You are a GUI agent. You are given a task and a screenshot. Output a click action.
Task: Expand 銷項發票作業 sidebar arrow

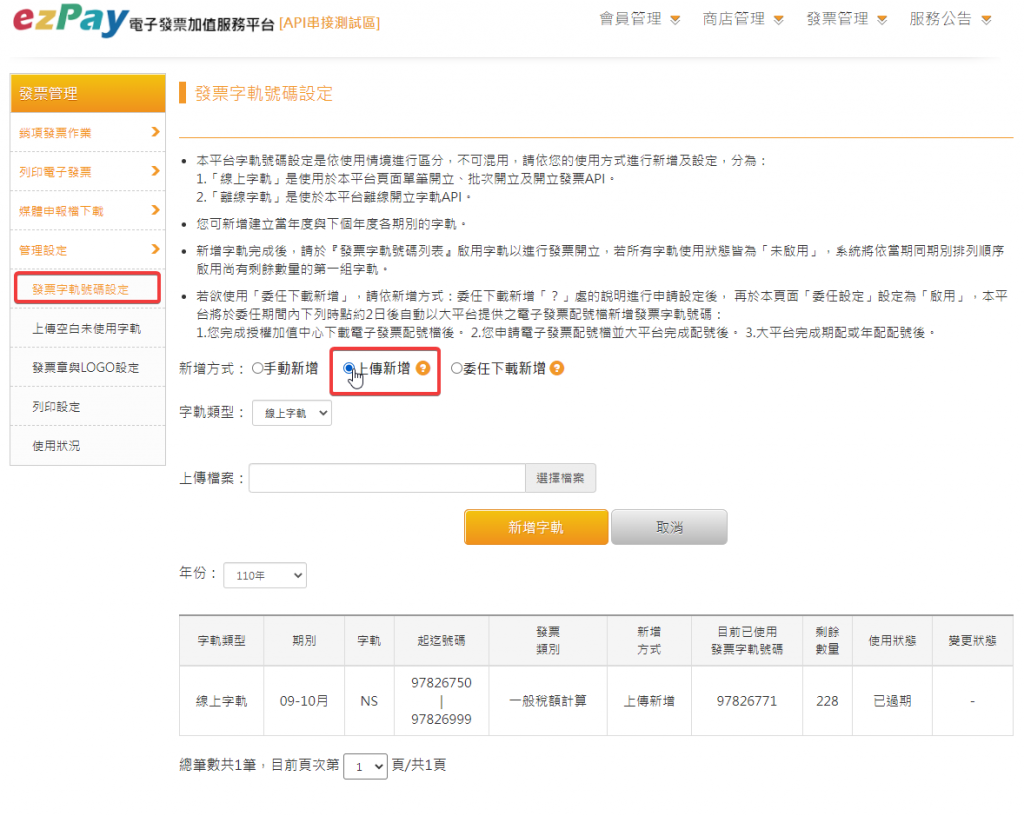[x=155, y=132]
